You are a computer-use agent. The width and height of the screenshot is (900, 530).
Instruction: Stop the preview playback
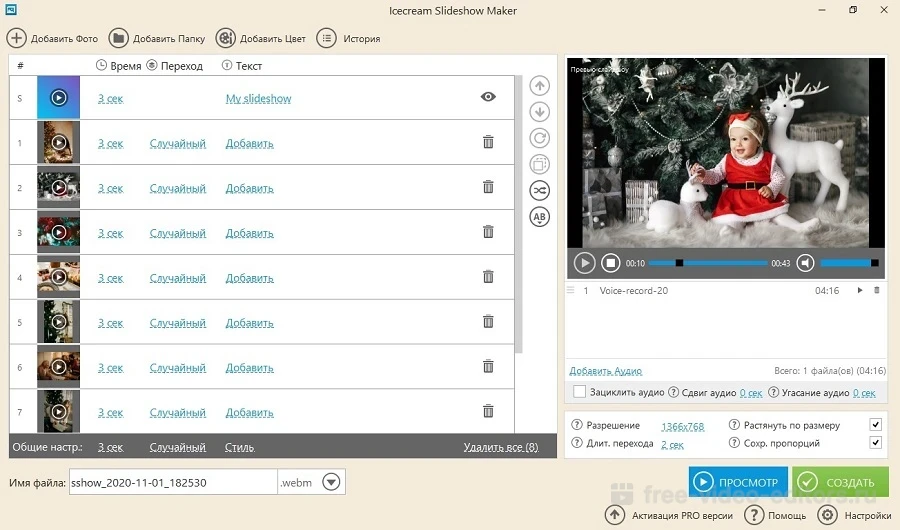coord(611,263)
